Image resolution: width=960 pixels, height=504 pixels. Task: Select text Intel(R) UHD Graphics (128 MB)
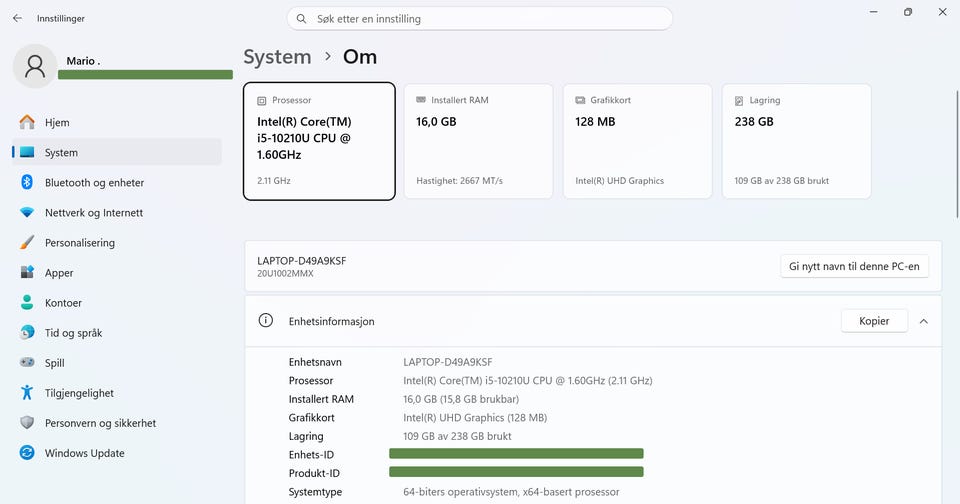coord(475,418)
